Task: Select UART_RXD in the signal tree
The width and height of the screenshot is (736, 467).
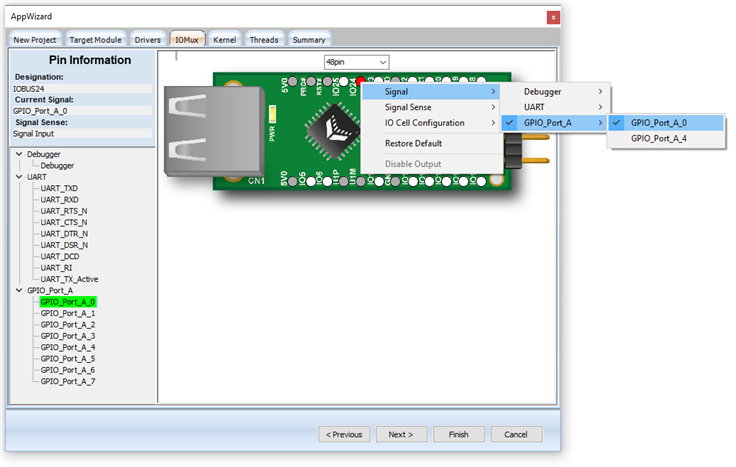Action: click(x=59, y=199)
